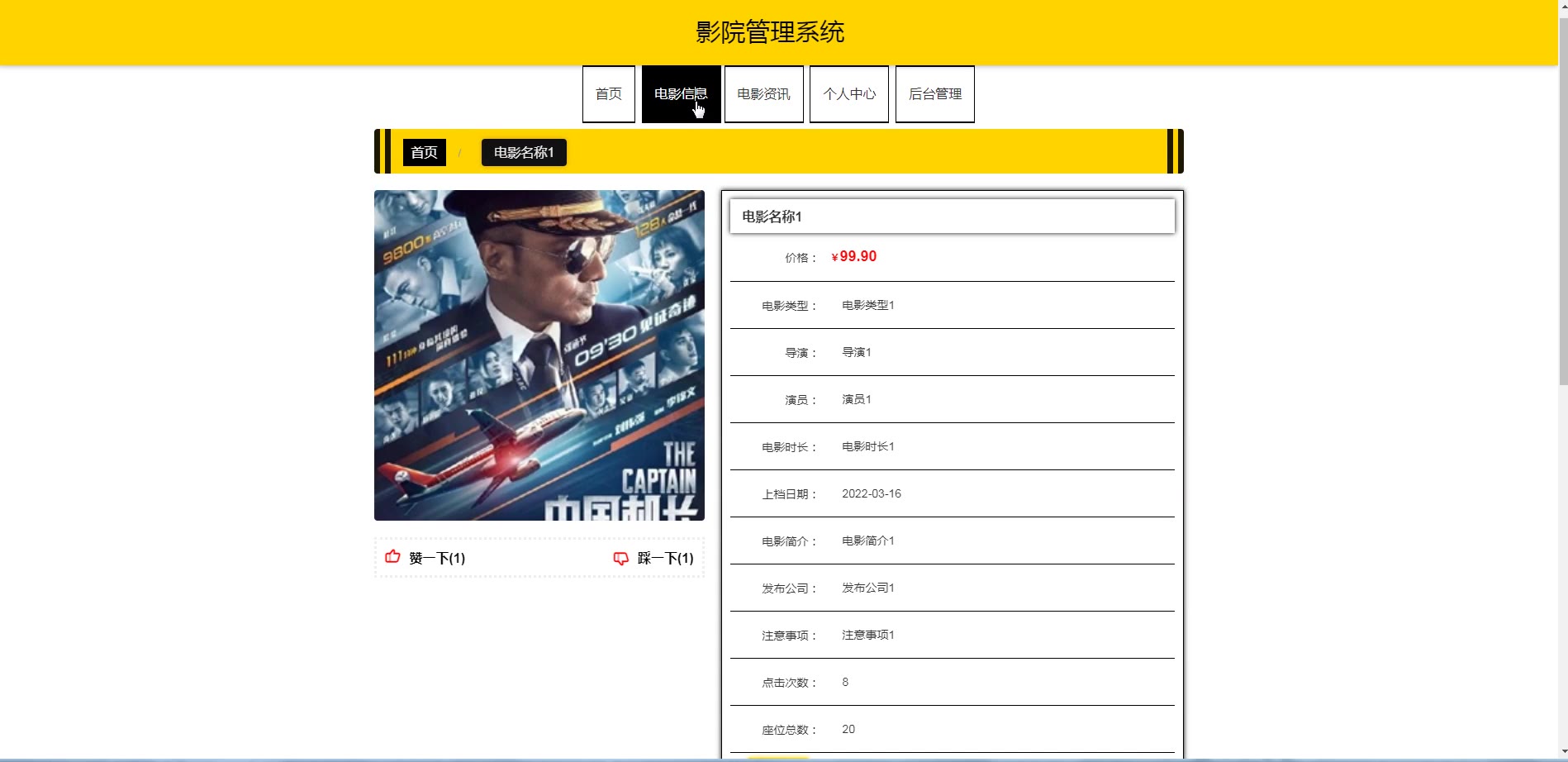The height and width of the screenshot is (762, 1568).
Task: Click the 影院管理系统 header title
Action: (x=770, y=32)
